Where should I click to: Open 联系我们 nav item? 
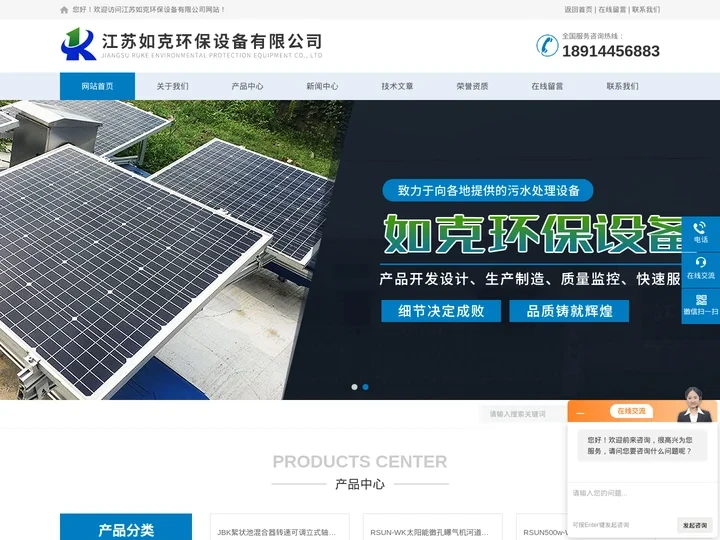[622, 86]
